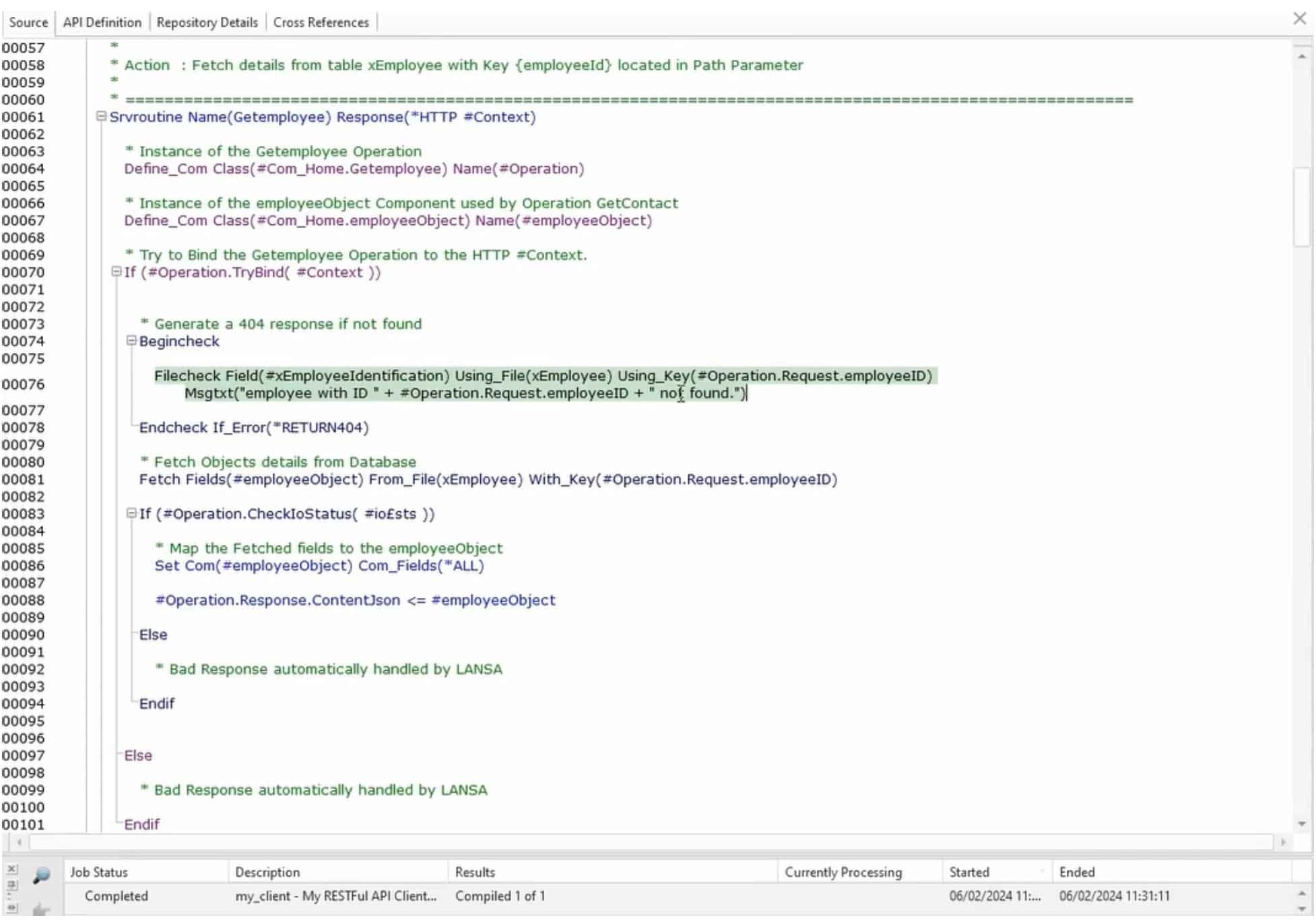Click the Fetch Fields(#employeeObject) statement
Viewport: 1316px width, 920px height.
[488, 480]
